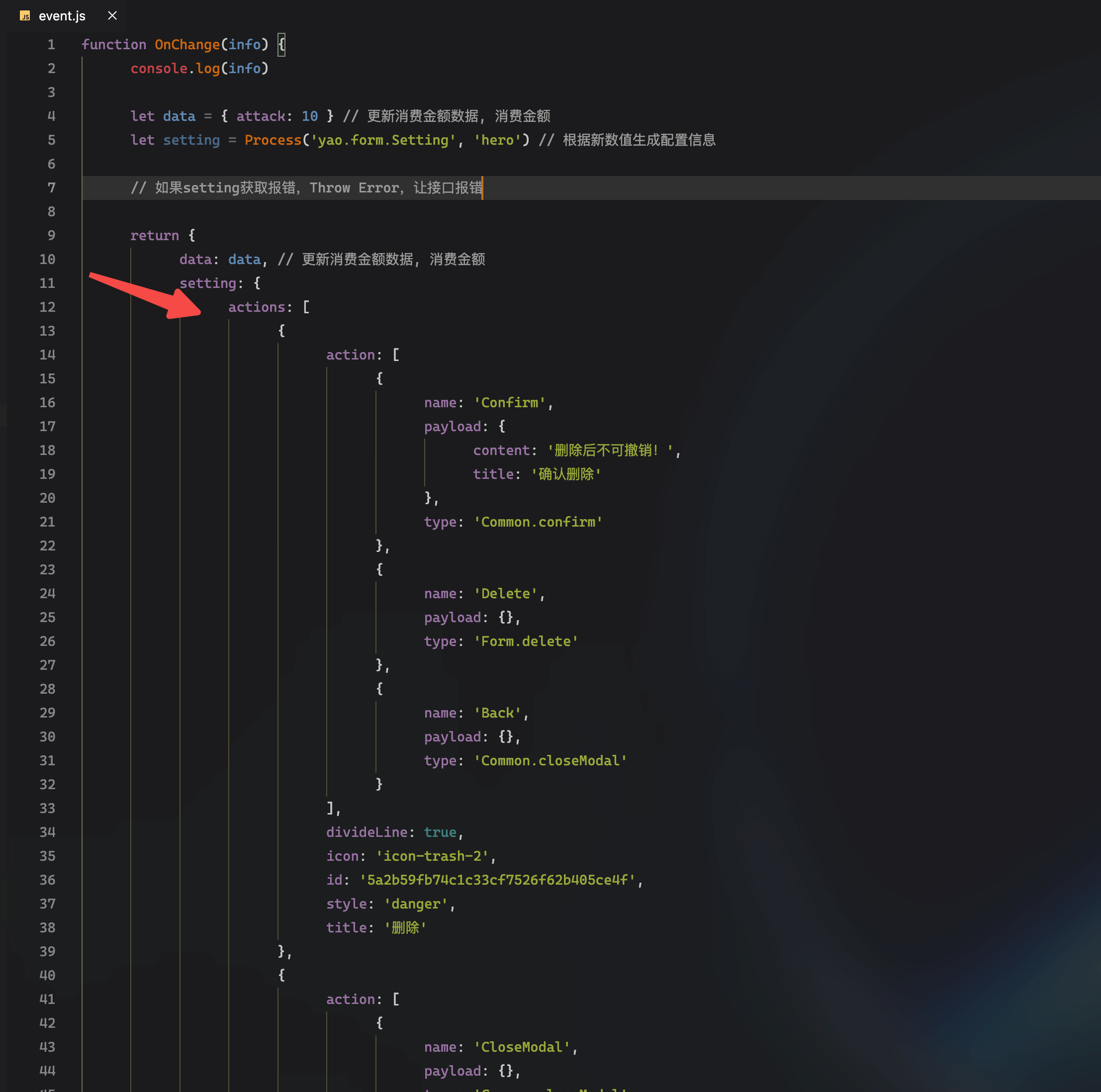Click line number 1 in the gutter
Viewport: 1101px width, 1092px height.
coord(51,44)
